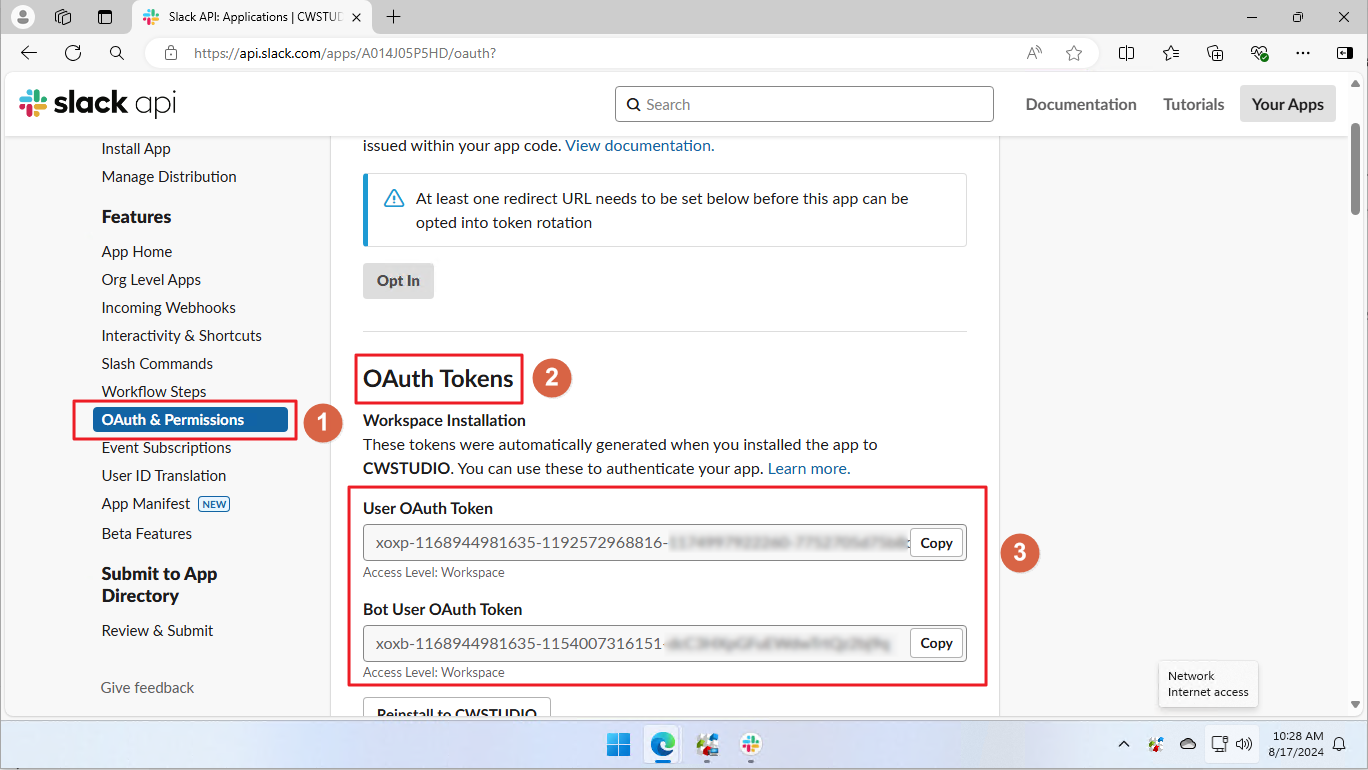
Task: Open the volume tray icon
Action: [x=1244, y=744]
